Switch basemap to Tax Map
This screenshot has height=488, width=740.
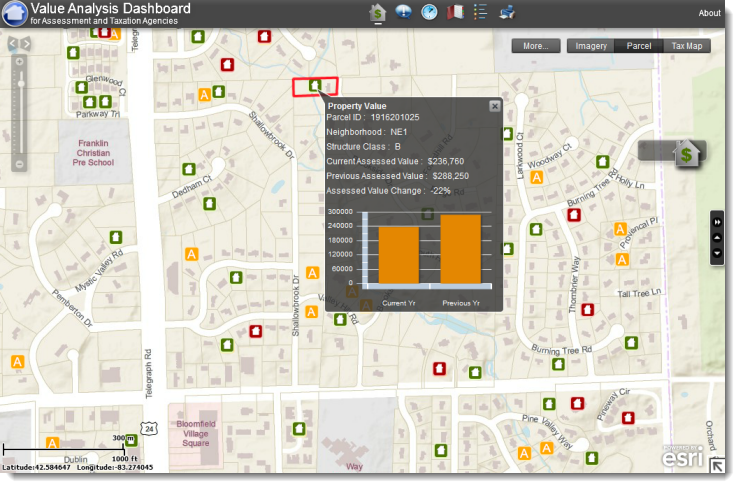pyautogui.click(x=687, y=46)
